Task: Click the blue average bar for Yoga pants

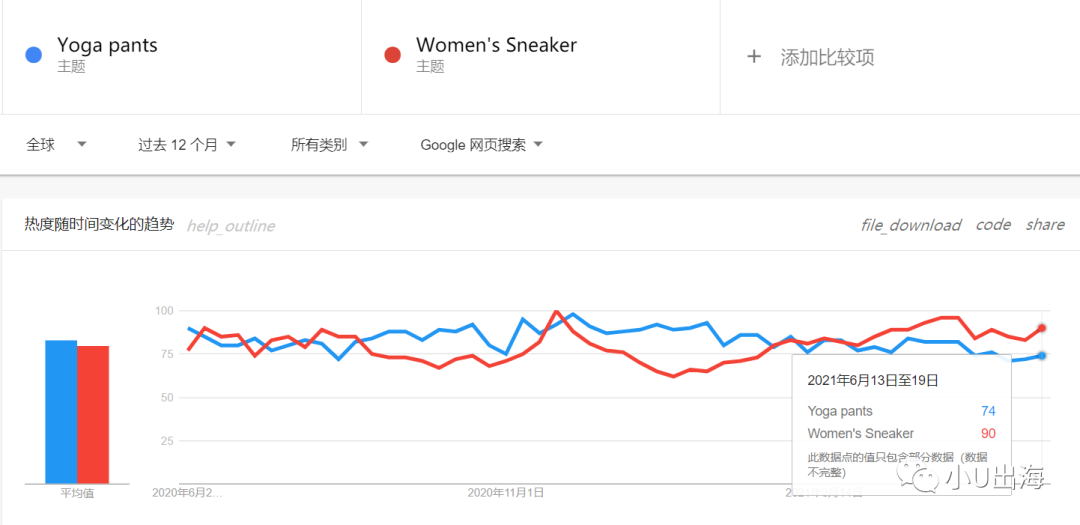Action: [x=61, y=412]
